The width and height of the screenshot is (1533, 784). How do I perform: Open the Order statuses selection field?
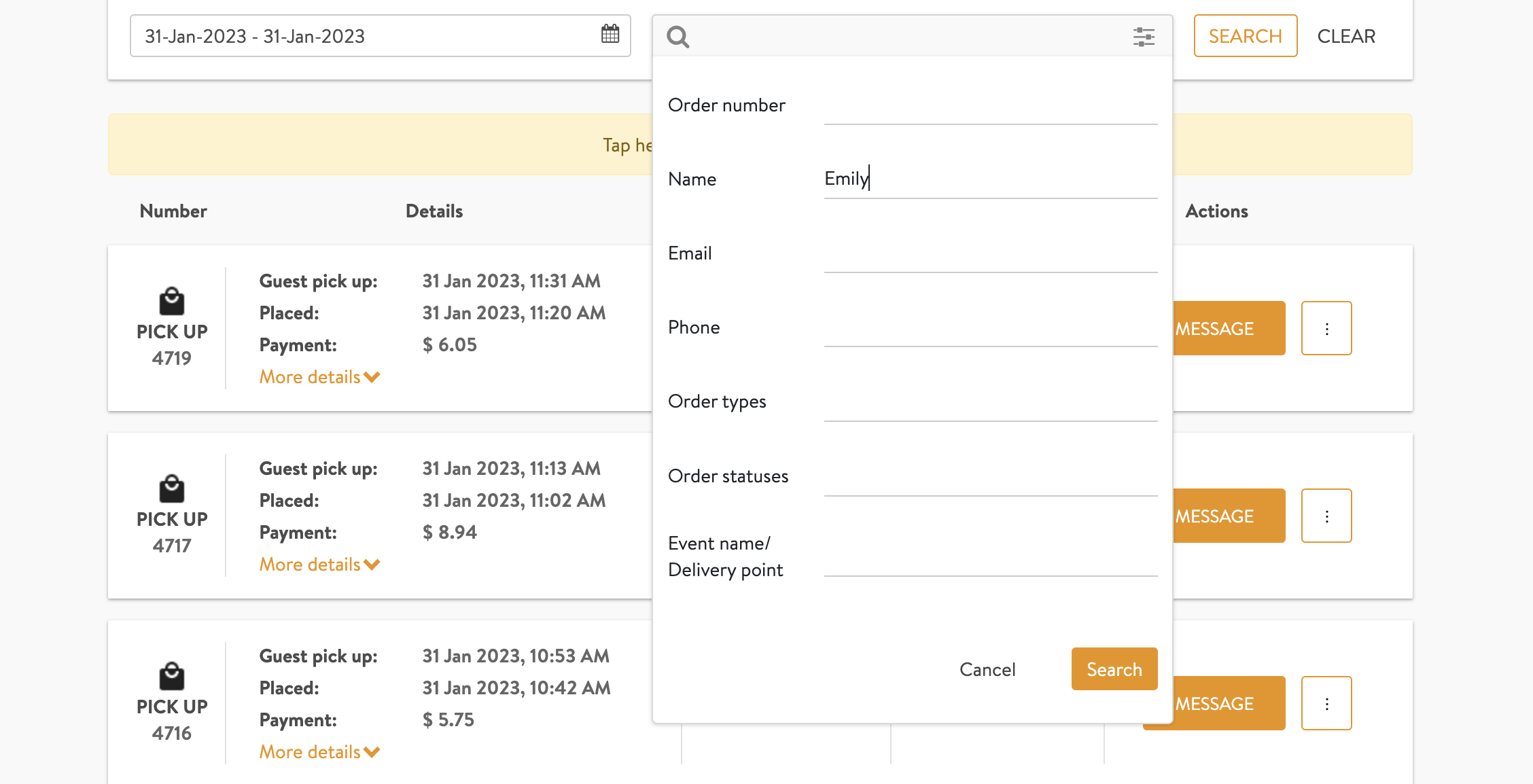point(990,478)
